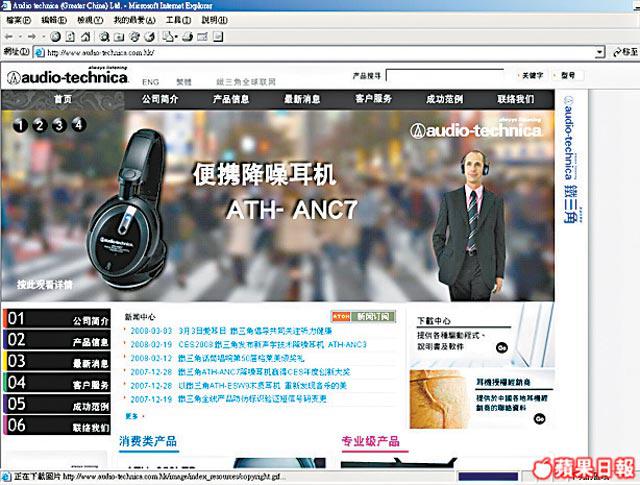Screen dimensions: 640x485
Task: Click 公司简介 in top navigation bar
Action: (160, 99)
